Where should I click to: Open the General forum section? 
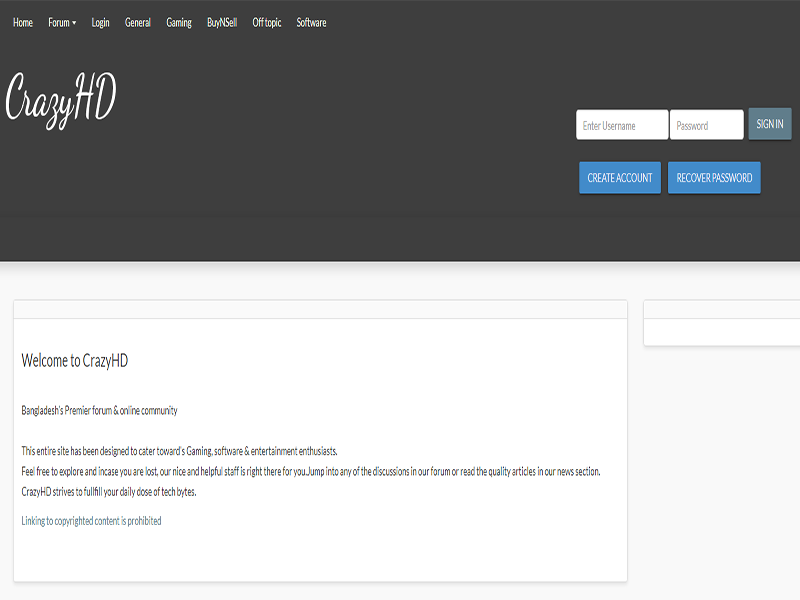(x=138, y=22)
